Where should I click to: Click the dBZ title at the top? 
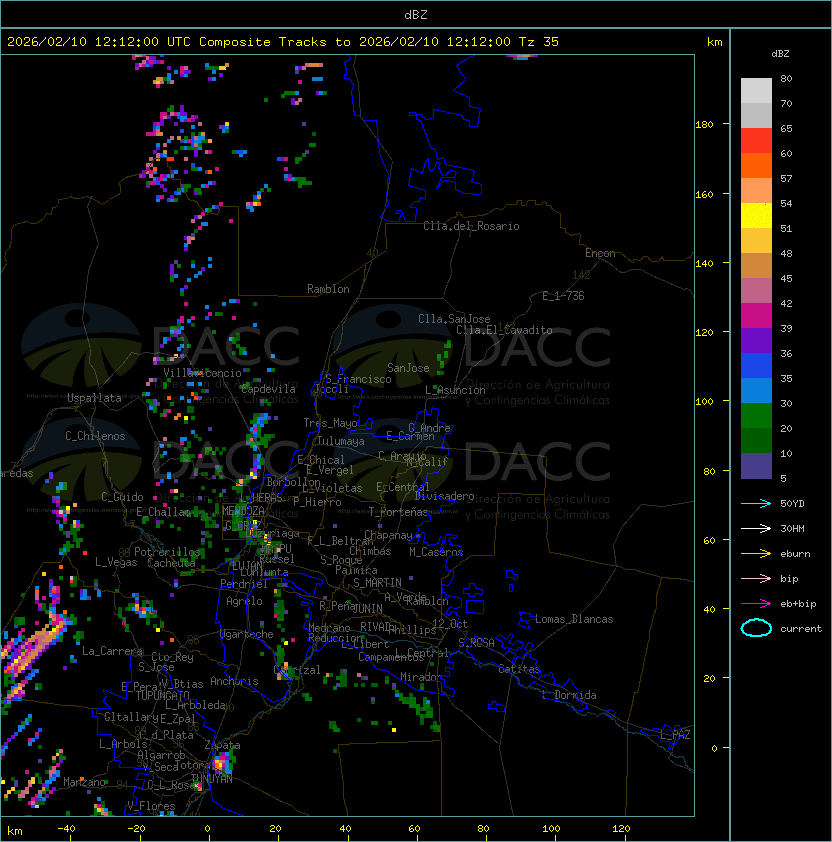[x=416, y=14]
